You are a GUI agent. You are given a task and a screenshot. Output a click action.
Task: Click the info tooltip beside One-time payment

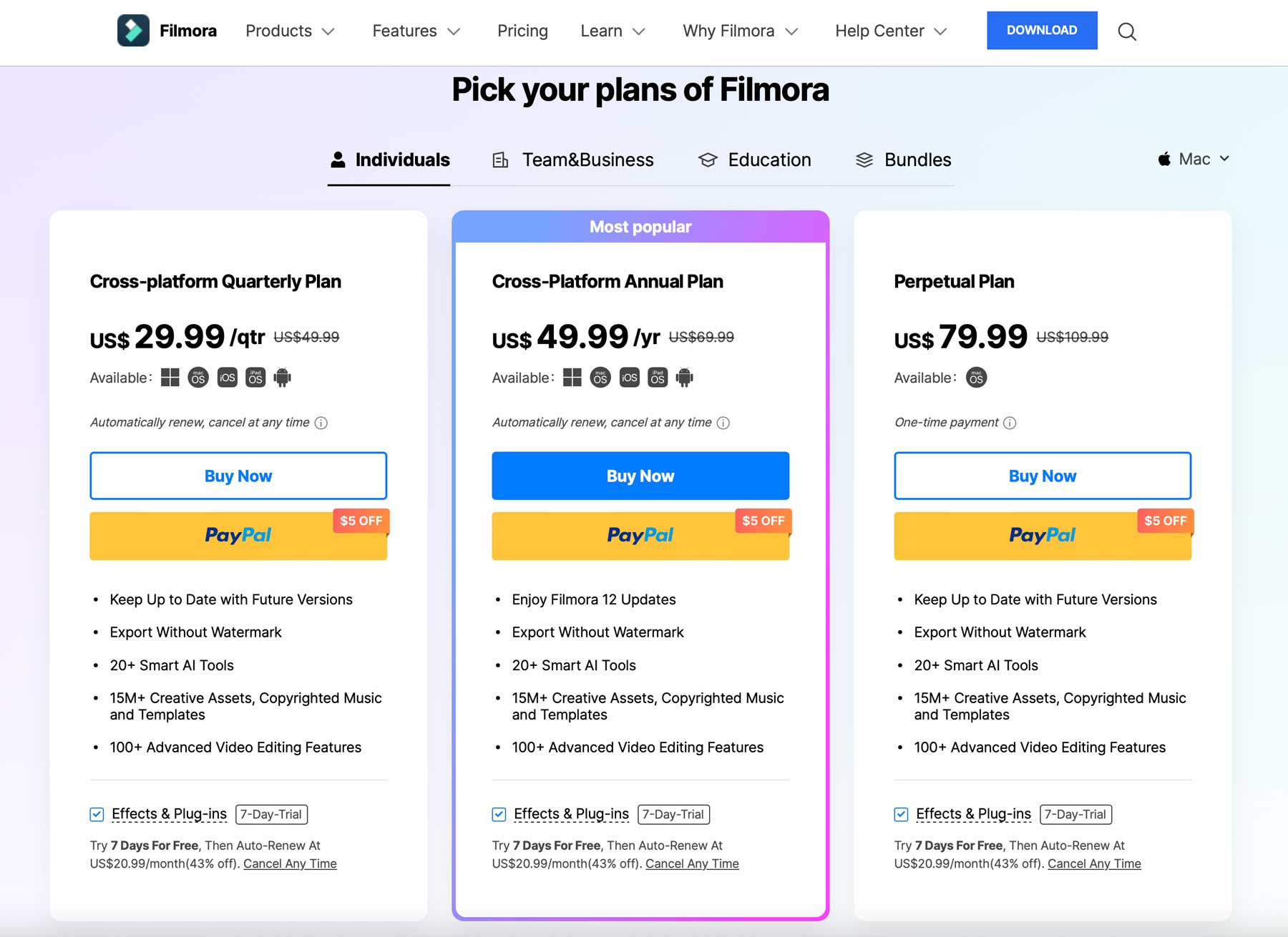[1009, 423]
